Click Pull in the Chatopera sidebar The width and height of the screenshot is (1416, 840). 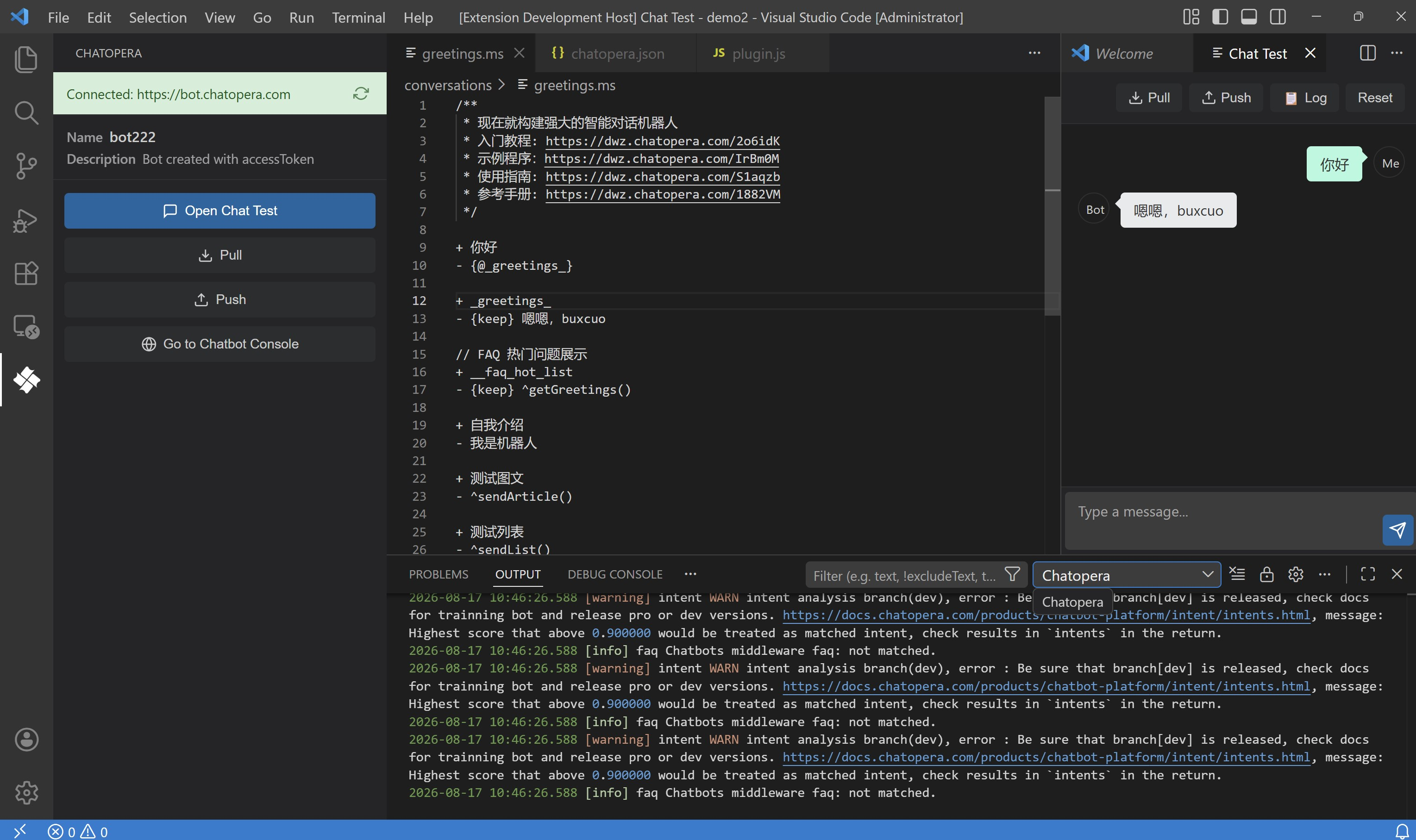point(219,255)
